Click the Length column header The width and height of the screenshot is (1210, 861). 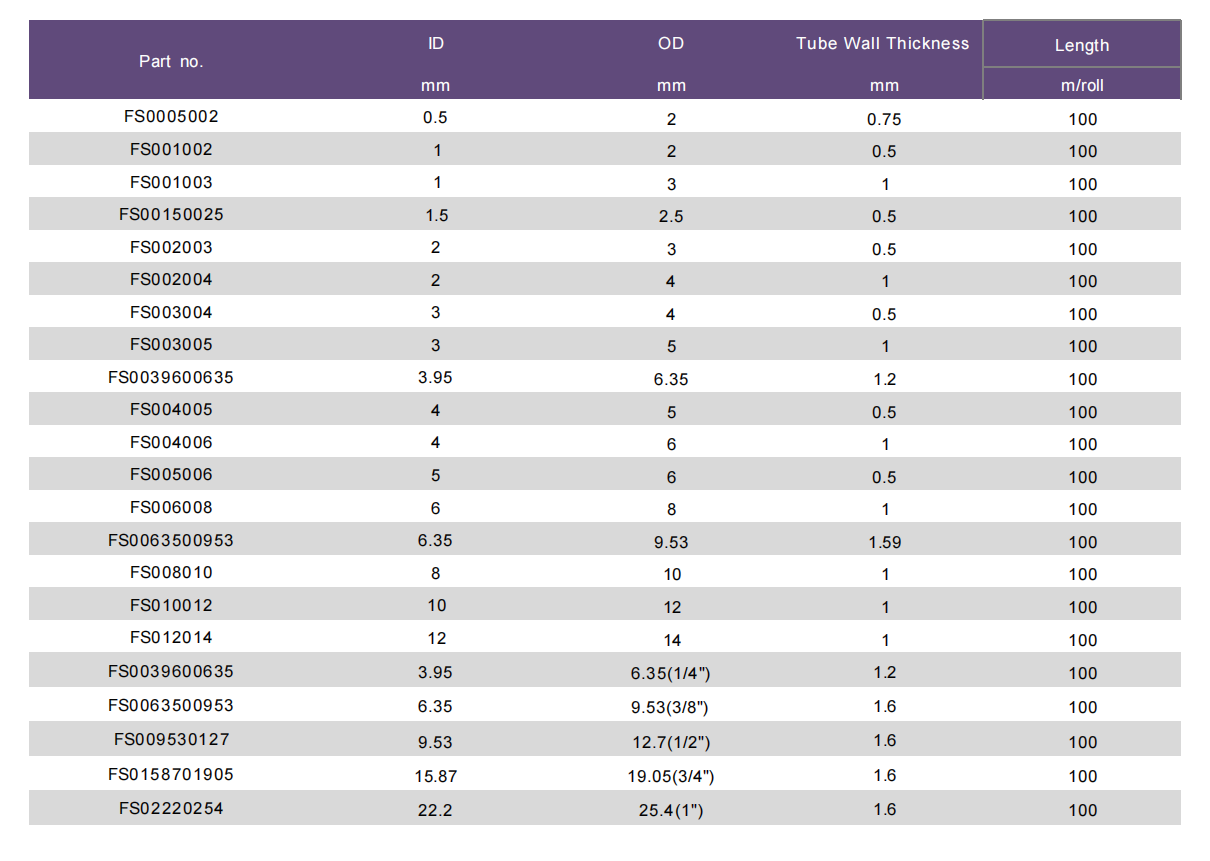pos(1081,45)
